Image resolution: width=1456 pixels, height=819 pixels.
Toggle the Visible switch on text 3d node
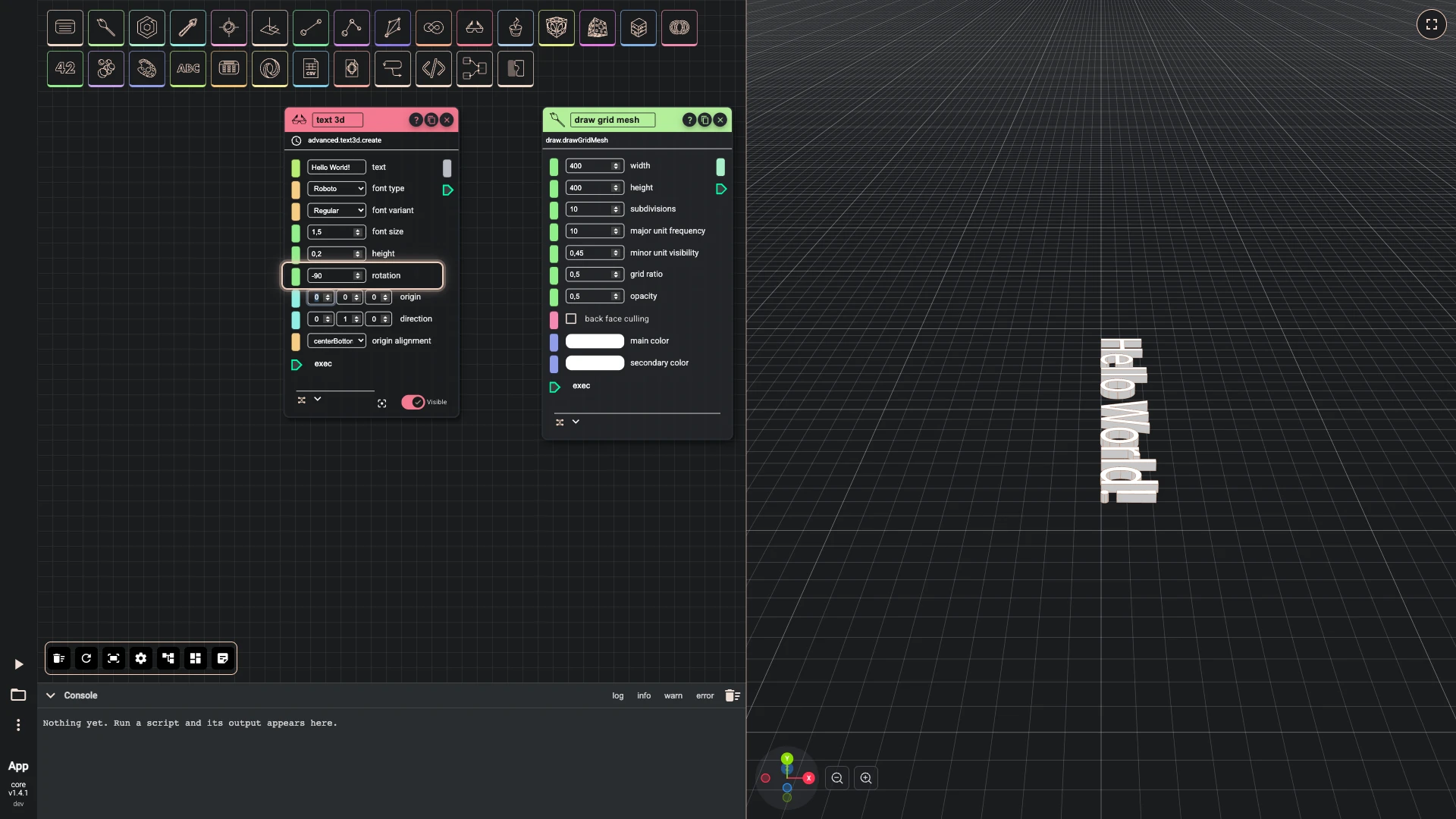[x=413, y=402]
